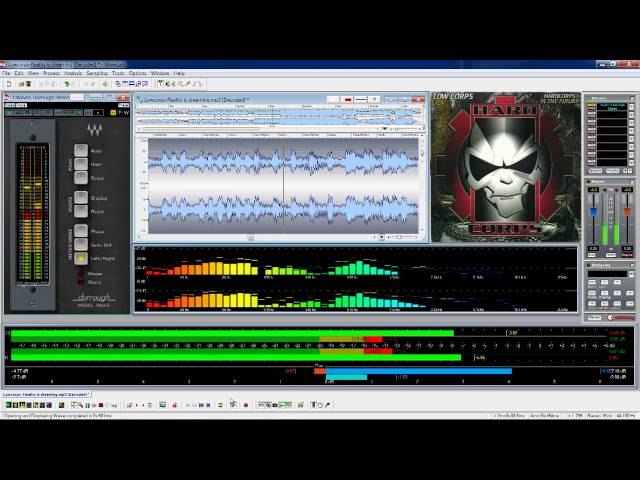Click the red button under the right master fader
The height and width of the screenshot is (480, 640).
pyautogui.click(x=627, y=255)
